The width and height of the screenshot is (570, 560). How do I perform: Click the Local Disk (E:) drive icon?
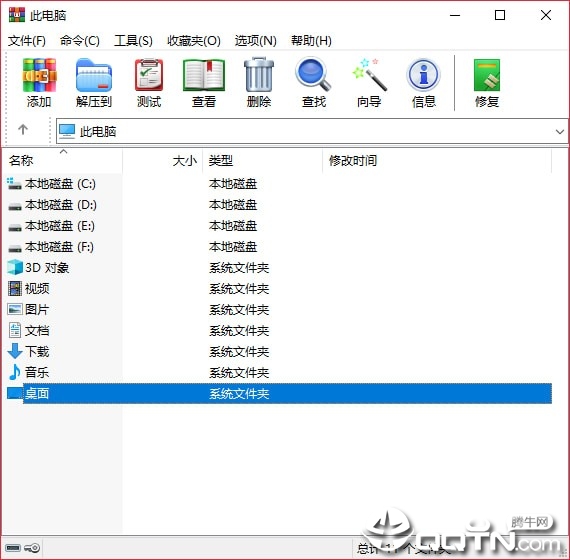point(15,227)
